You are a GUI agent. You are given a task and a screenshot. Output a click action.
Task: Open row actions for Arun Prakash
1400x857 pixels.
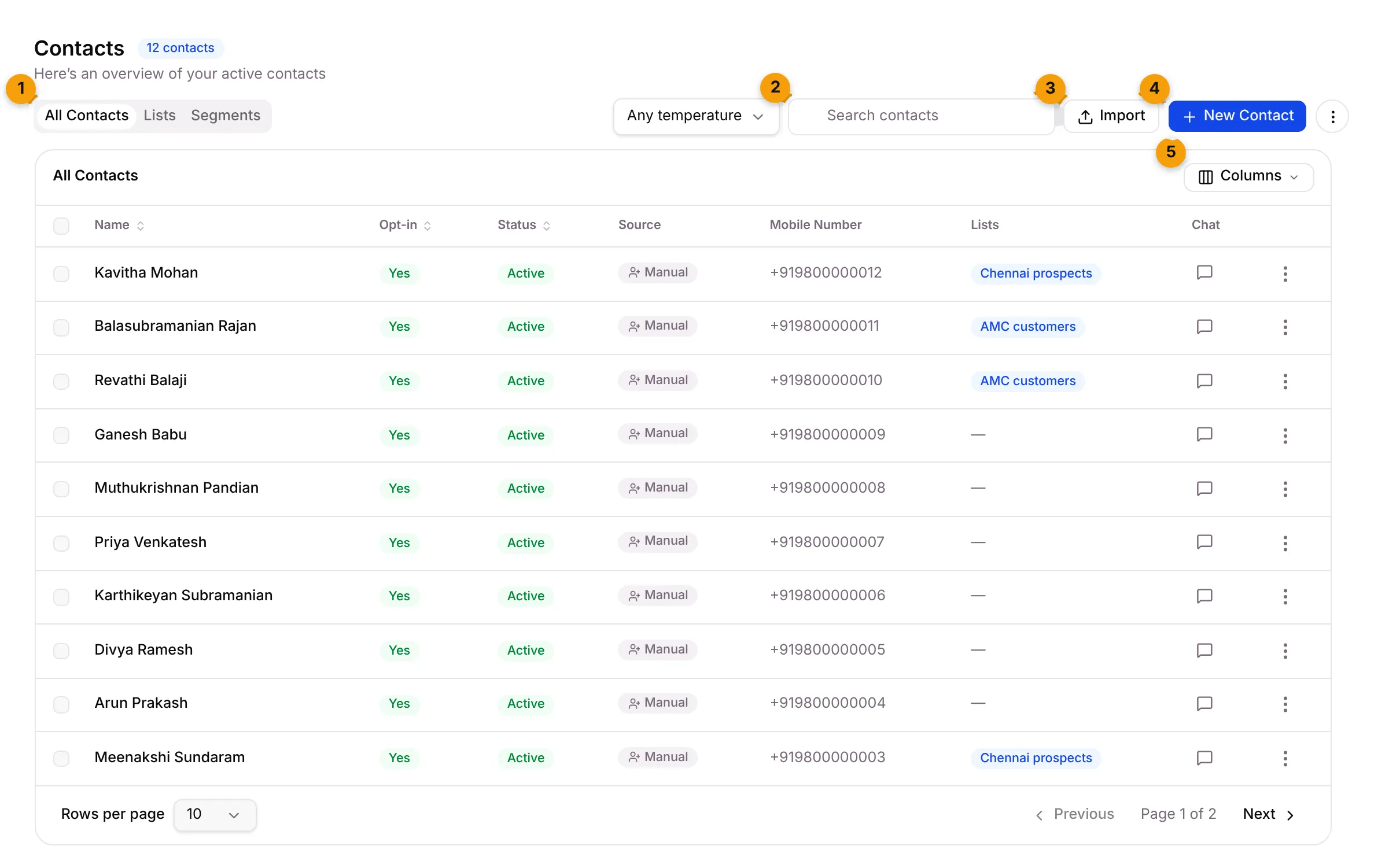[1285, 704]
